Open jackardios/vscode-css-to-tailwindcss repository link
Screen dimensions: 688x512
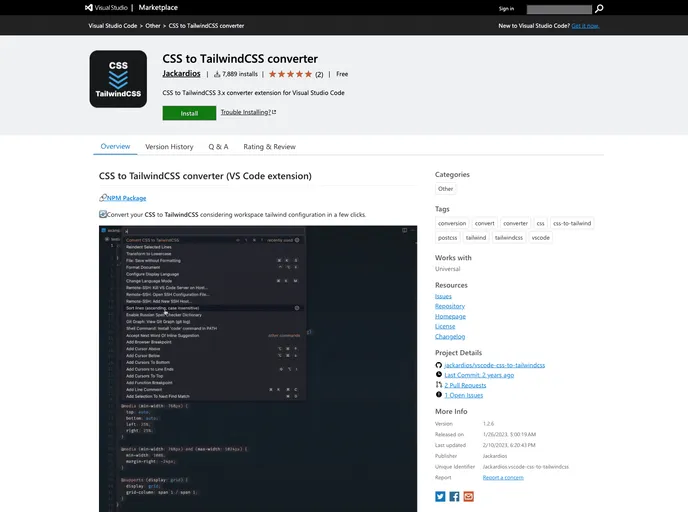[494, 365]
